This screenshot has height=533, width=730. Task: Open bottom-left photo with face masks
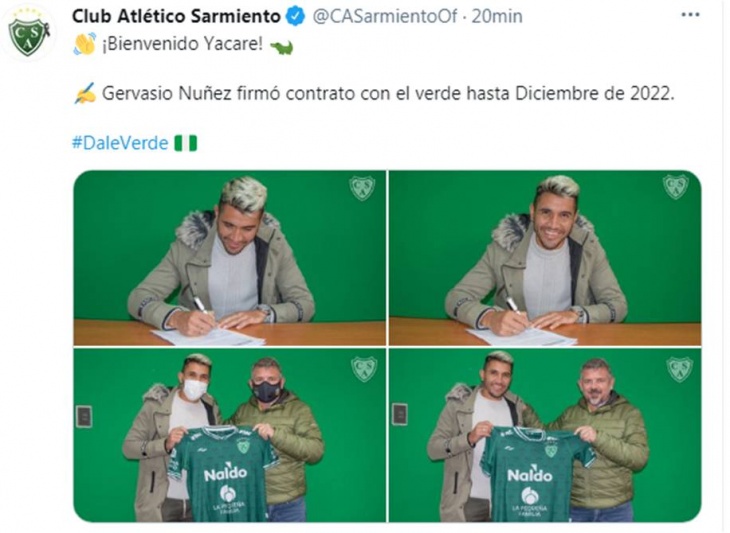pos(230,435)
